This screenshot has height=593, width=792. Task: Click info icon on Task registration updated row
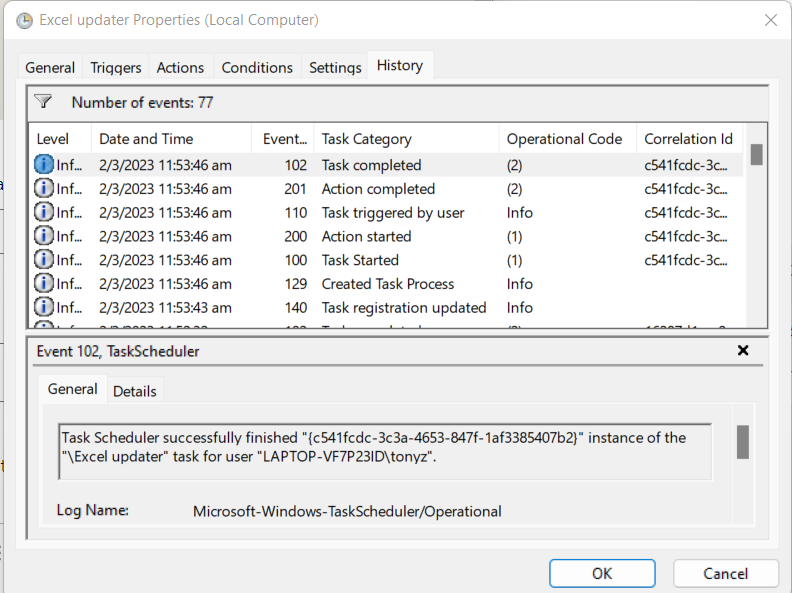pyautogui.click(x=44, y=307)
